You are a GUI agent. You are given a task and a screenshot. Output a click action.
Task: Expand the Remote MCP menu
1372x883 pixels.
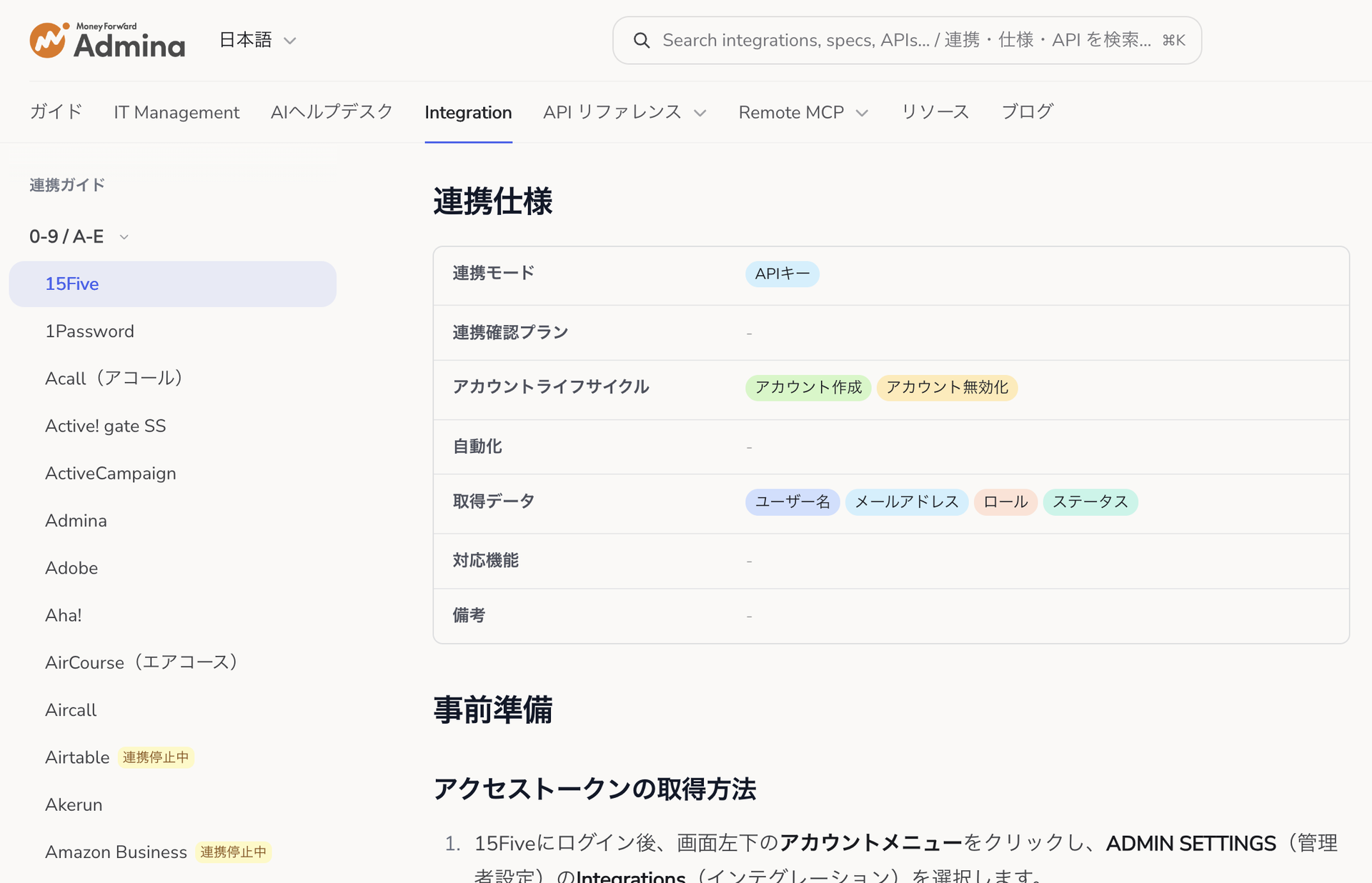pos(803,112)
